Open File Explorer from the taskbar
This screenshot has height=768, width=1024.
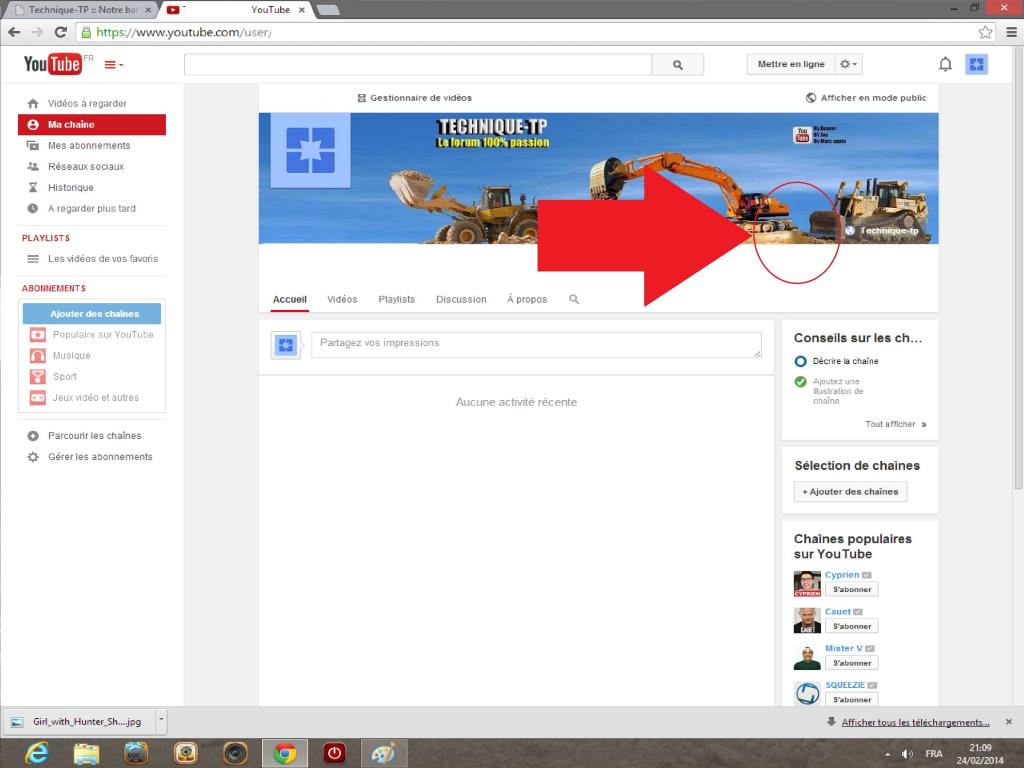click(x=86, y=753)
